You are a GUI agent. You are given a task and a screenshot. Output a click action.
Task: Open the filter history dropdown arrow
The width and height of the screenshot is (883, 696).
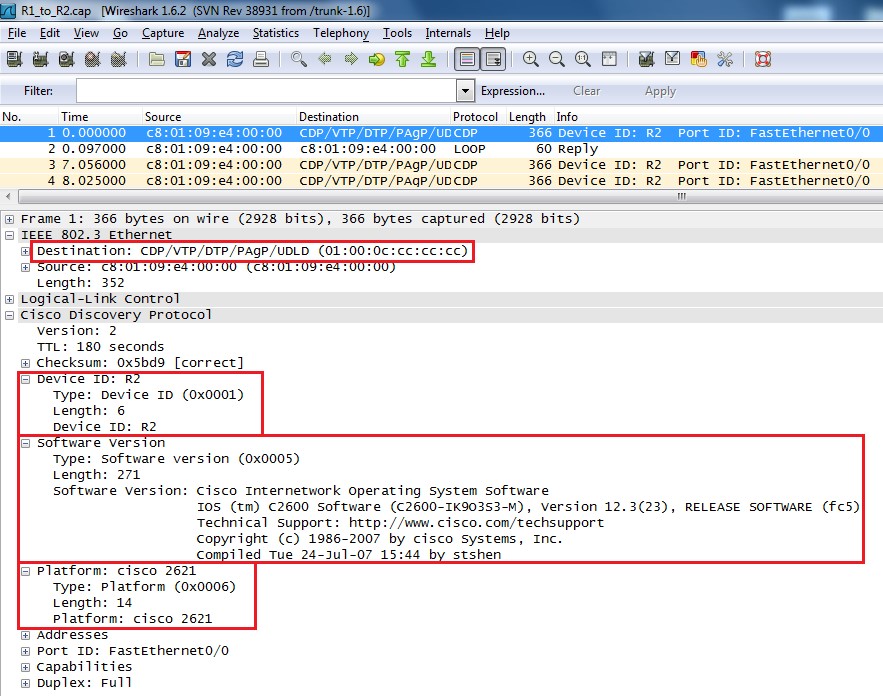pos(465,91)
